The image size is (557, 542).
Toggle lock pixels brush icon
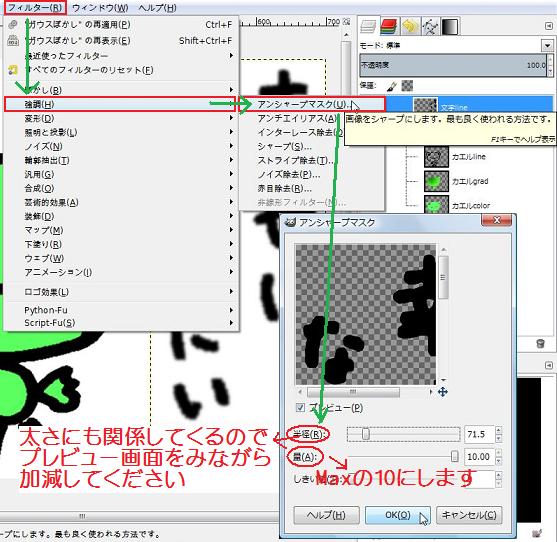pos(391,86)
